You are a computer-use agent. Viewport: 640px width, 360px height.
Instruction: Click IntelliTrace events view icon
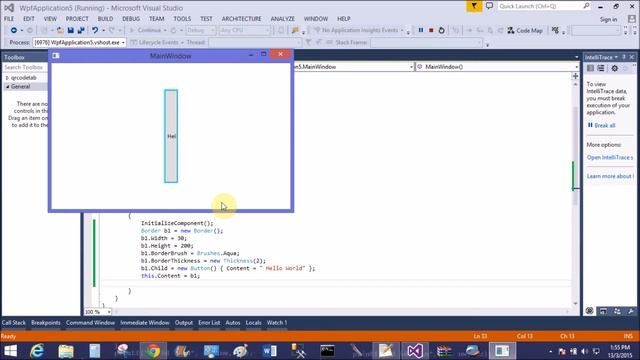pyautogui.click(x=590, y=69)
